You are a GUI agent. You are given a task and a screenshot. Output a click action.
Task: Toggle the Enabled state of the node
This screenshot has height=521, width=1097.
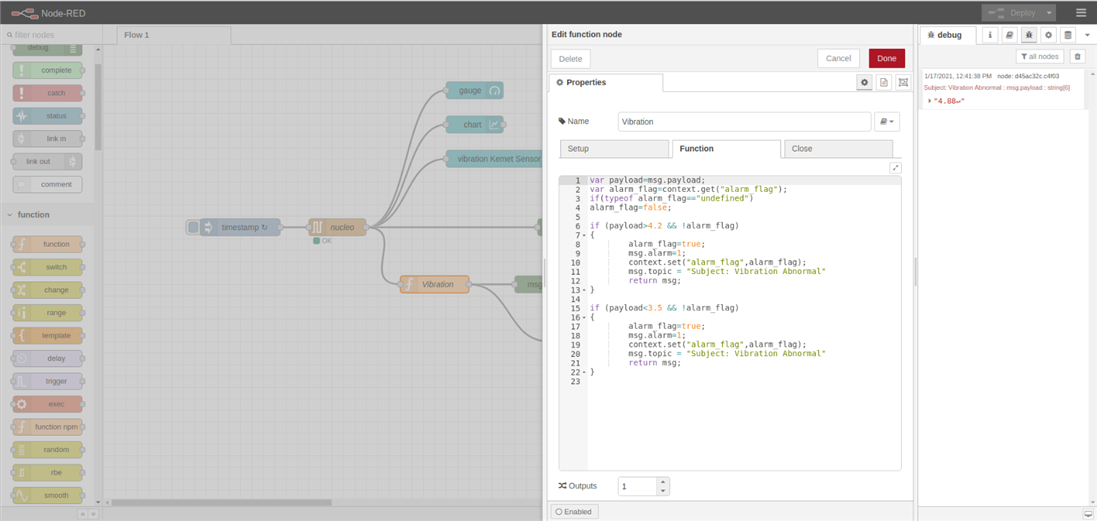click(x=573, y=511)
